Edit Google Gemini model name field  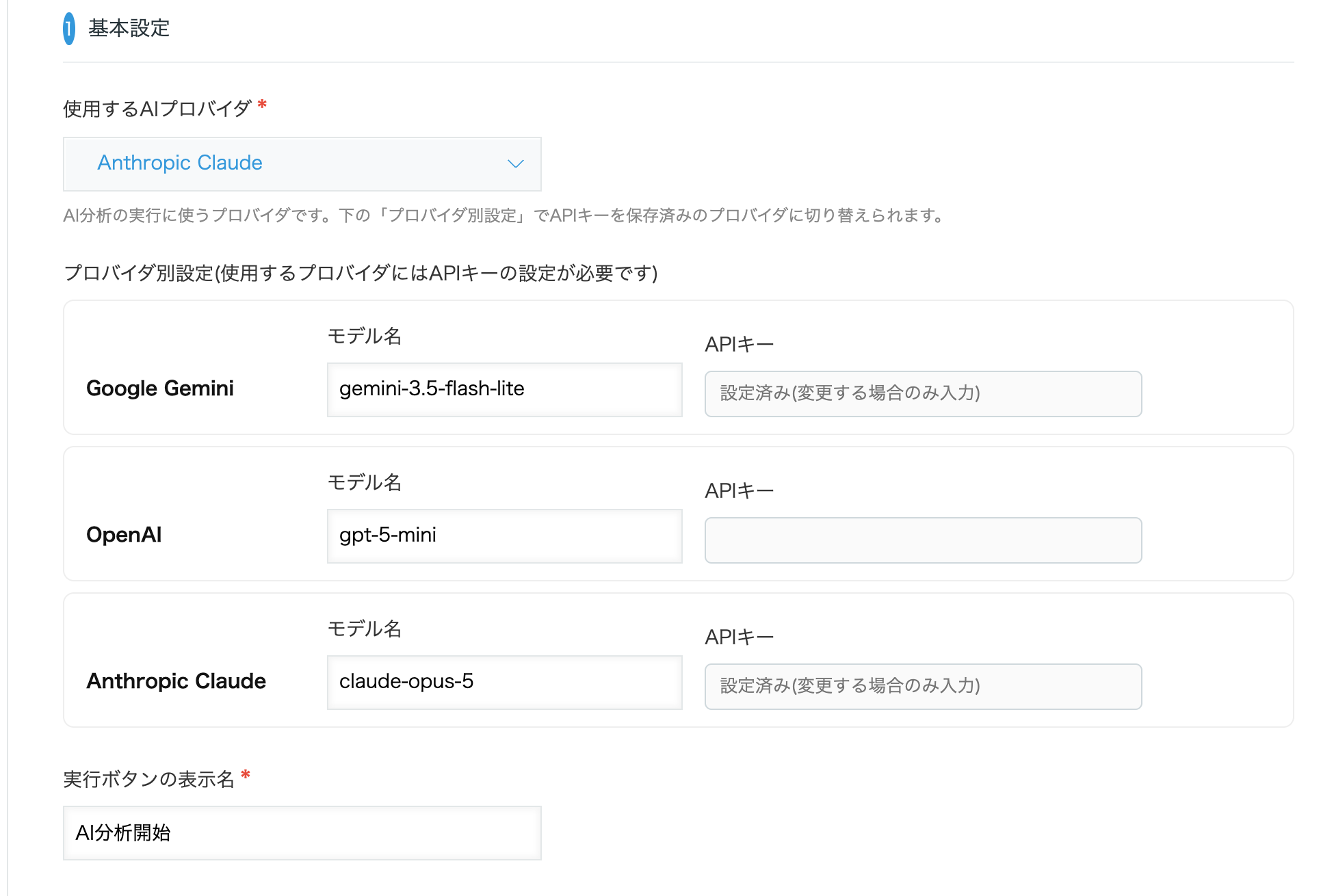tap(504, 389)
